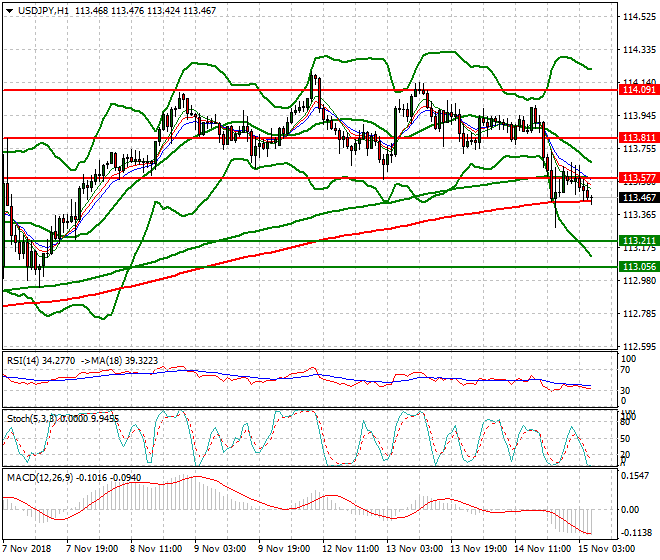Select the USDJPY,H1 chart title text
660x560 pixels.
pos(43,11)
